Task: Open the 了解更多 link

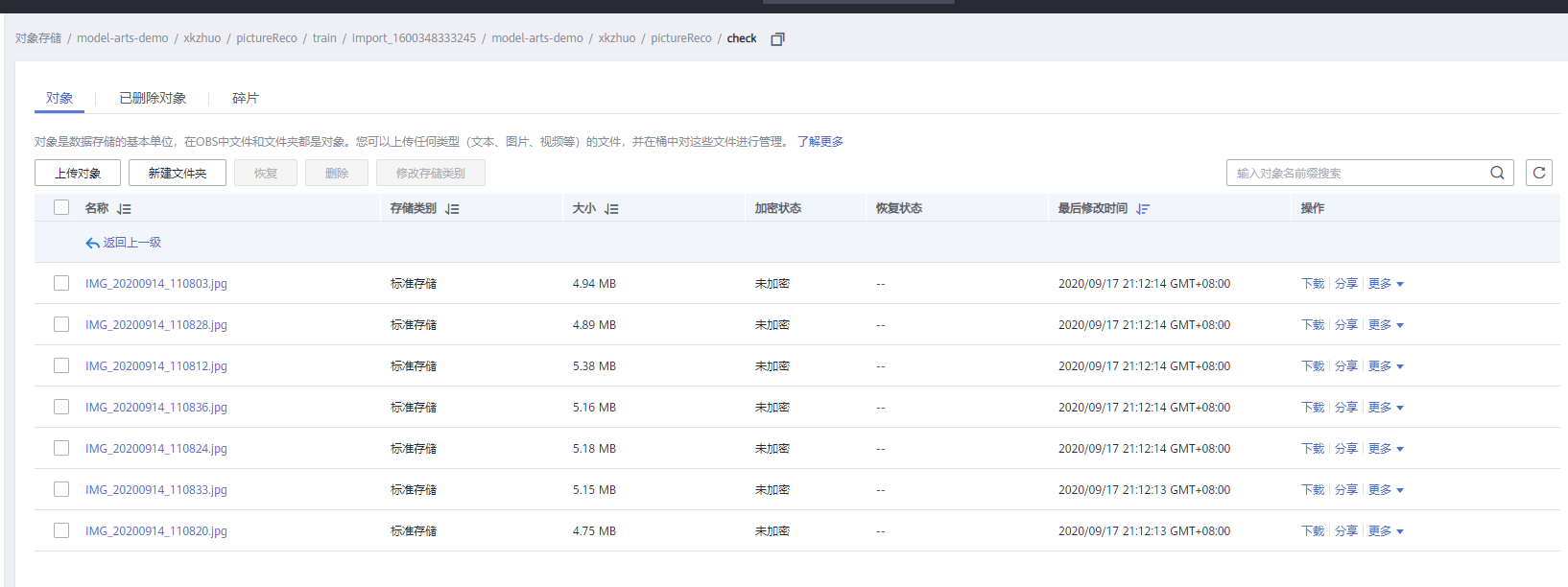Action: pyautogui.click(x=820, y=141)
